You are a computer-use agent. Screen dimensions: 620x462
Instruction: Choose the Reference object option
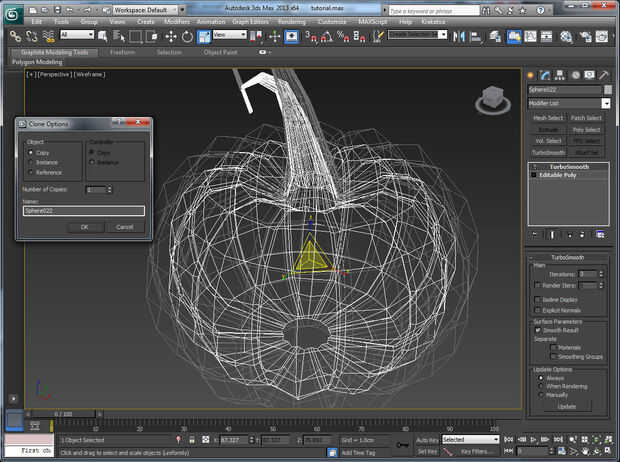[30, 170]
